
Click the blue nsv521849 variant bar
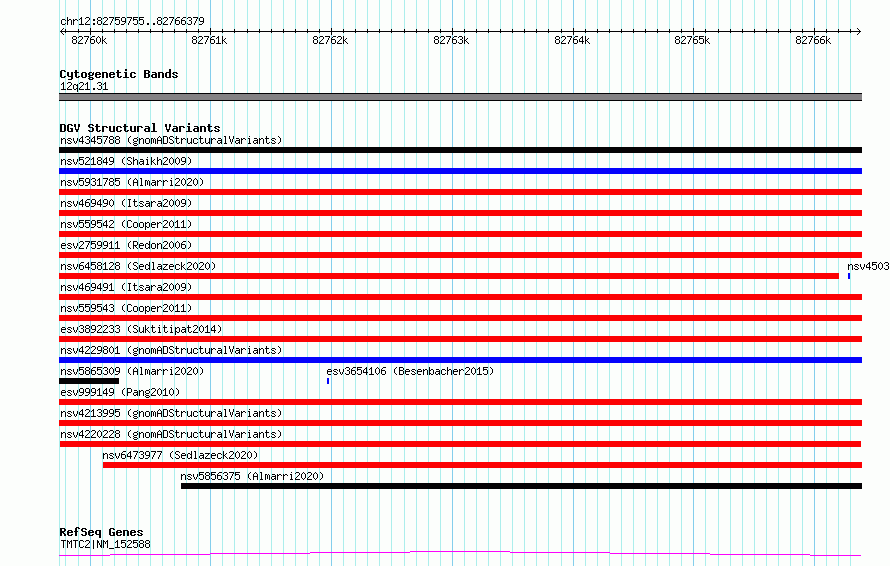click(460, 171)
